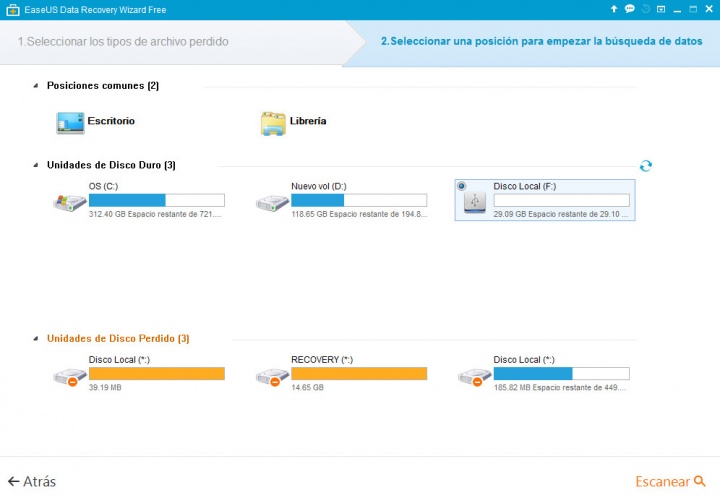Click the OS (C:) drive icon

pos(70,203)
